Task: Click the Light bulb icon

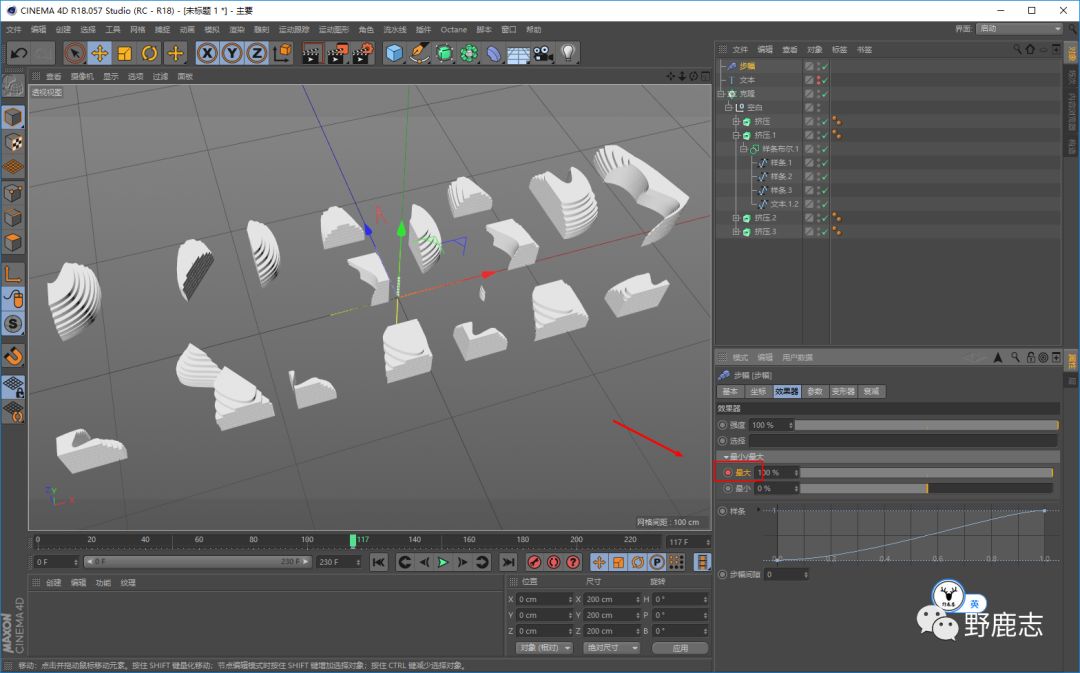Action: click(568, 53)
